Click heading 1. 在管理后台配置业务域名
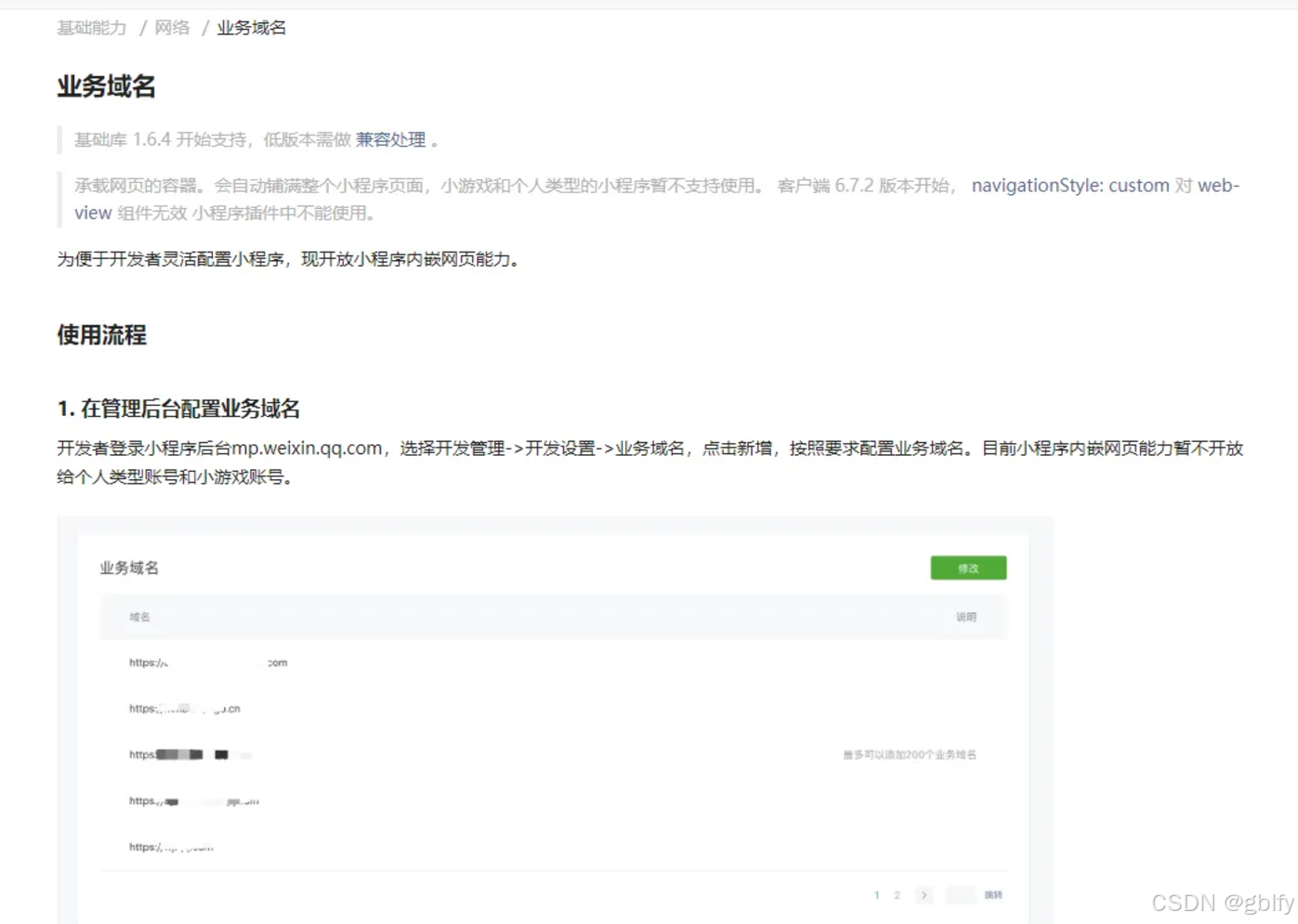This screenshot has width=1298, height=924. tap(178, 410)
